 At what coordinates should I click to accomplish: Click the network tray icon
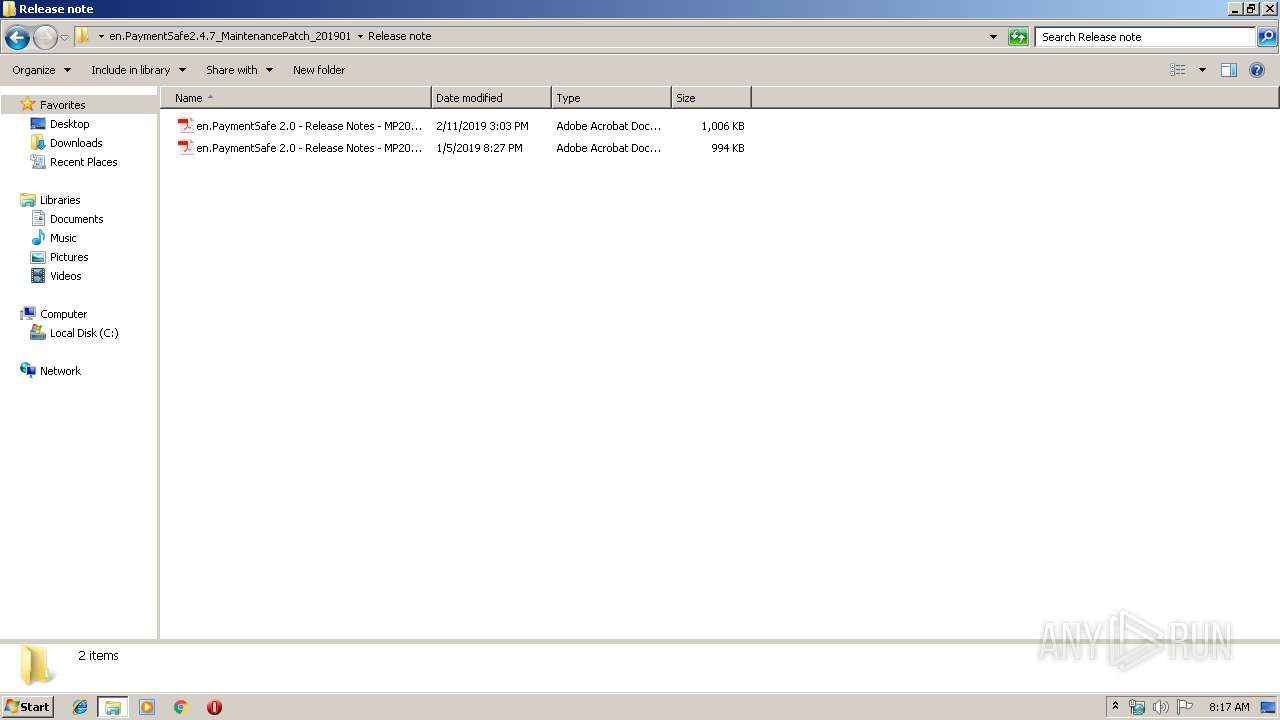(x=1137, y=707)
